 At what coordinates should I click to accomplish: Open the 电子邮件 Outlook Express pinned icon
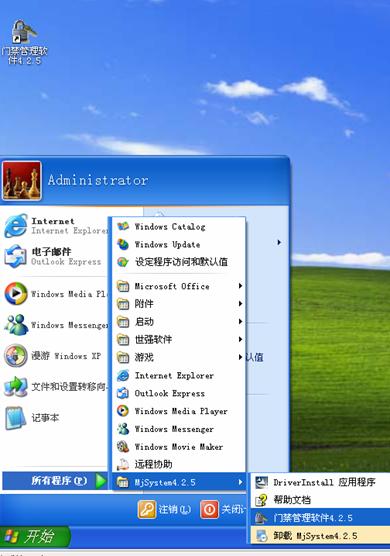pos(16,256)
